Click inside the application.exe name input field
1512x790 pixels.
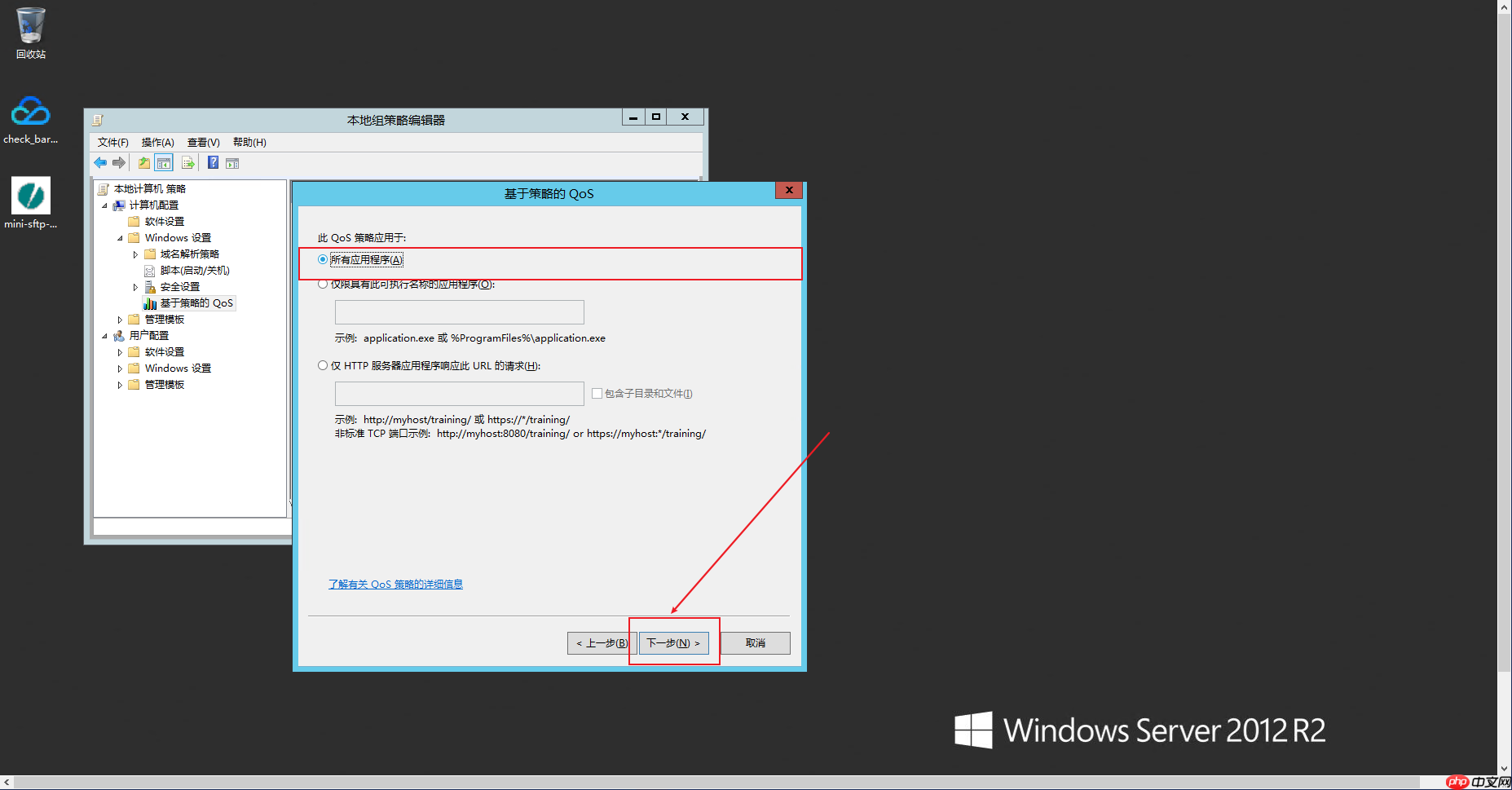[459, 311]
